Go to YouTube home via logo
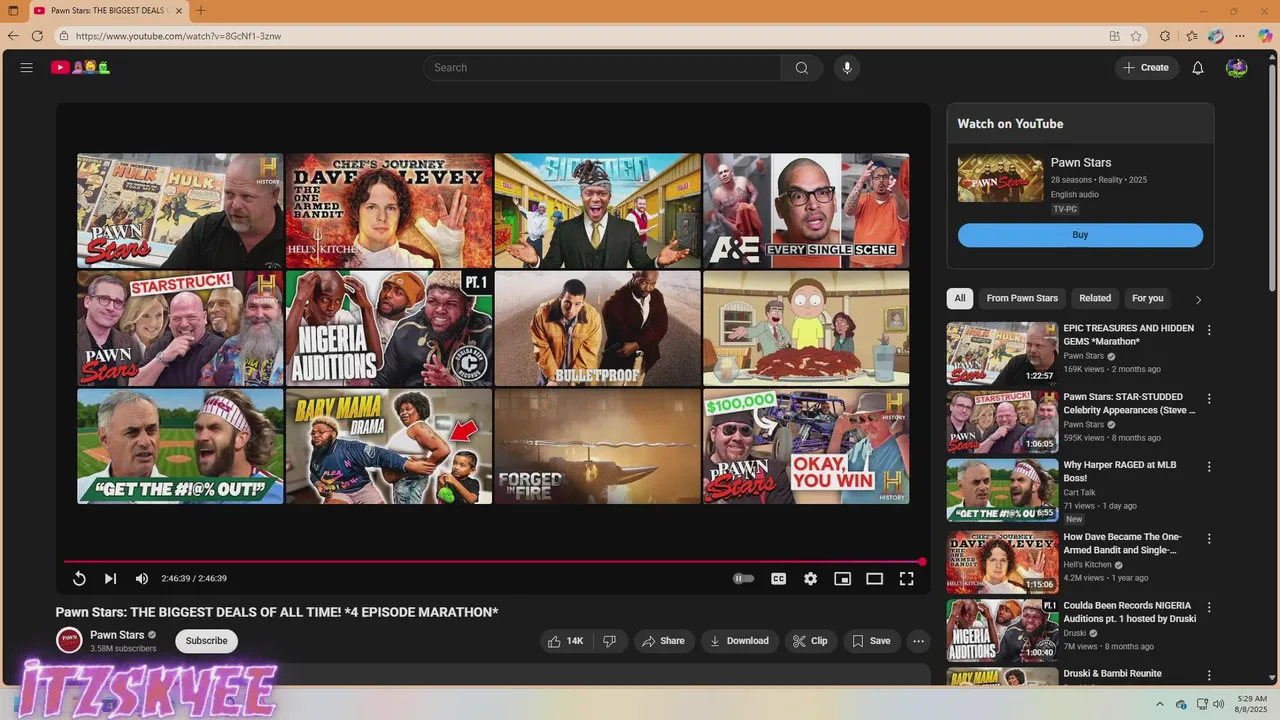Screen dimensions: 1280x720 click(80, 68)
